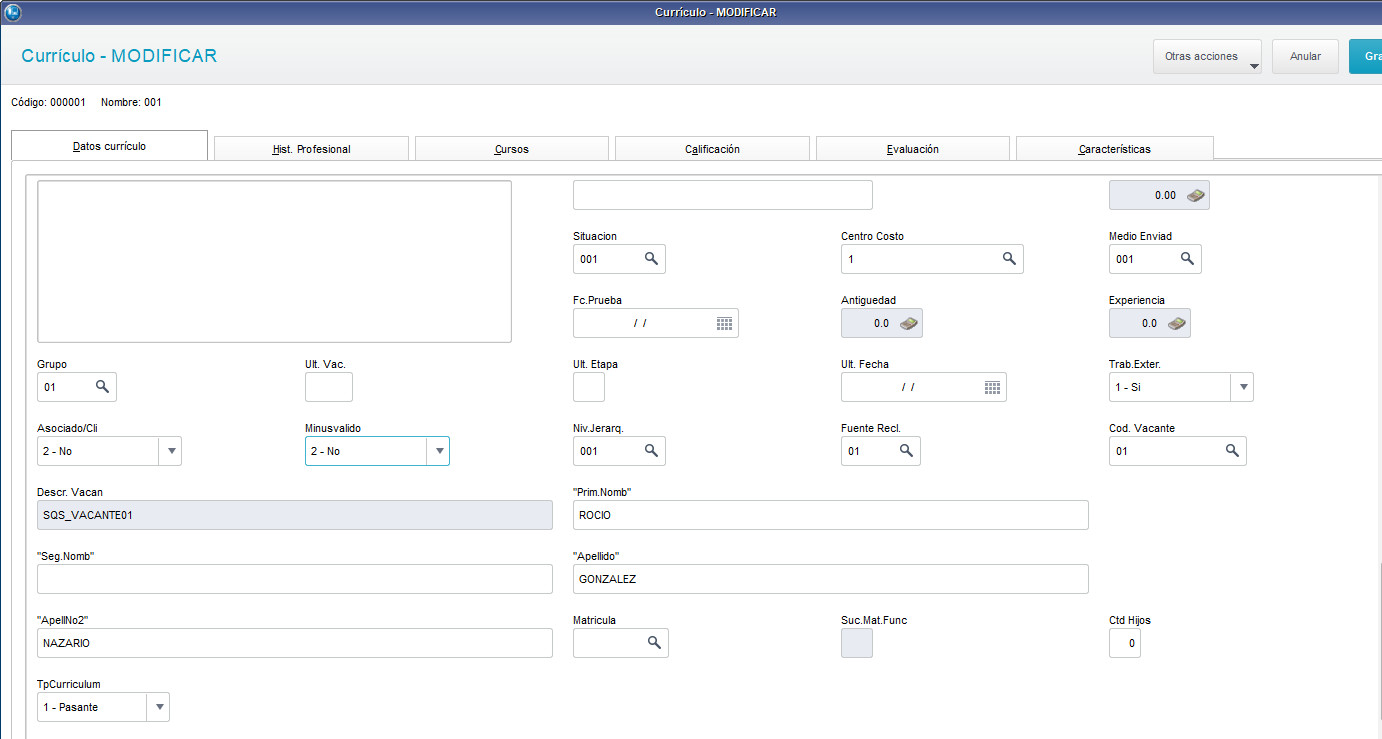Click ApellNo2 field containing NAZARIO

pos(294,643)
